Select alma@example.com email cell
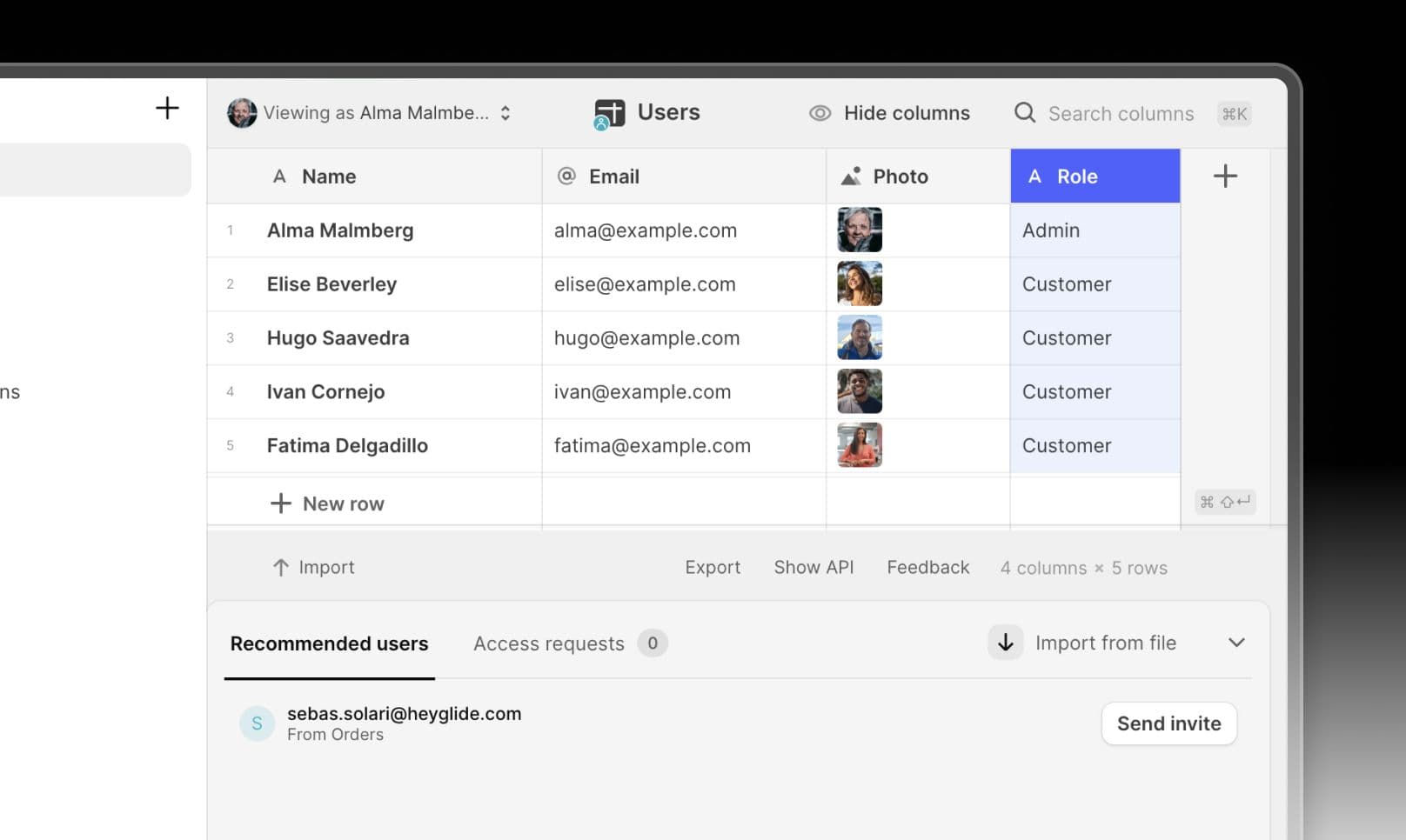 (x=684, y=230)
